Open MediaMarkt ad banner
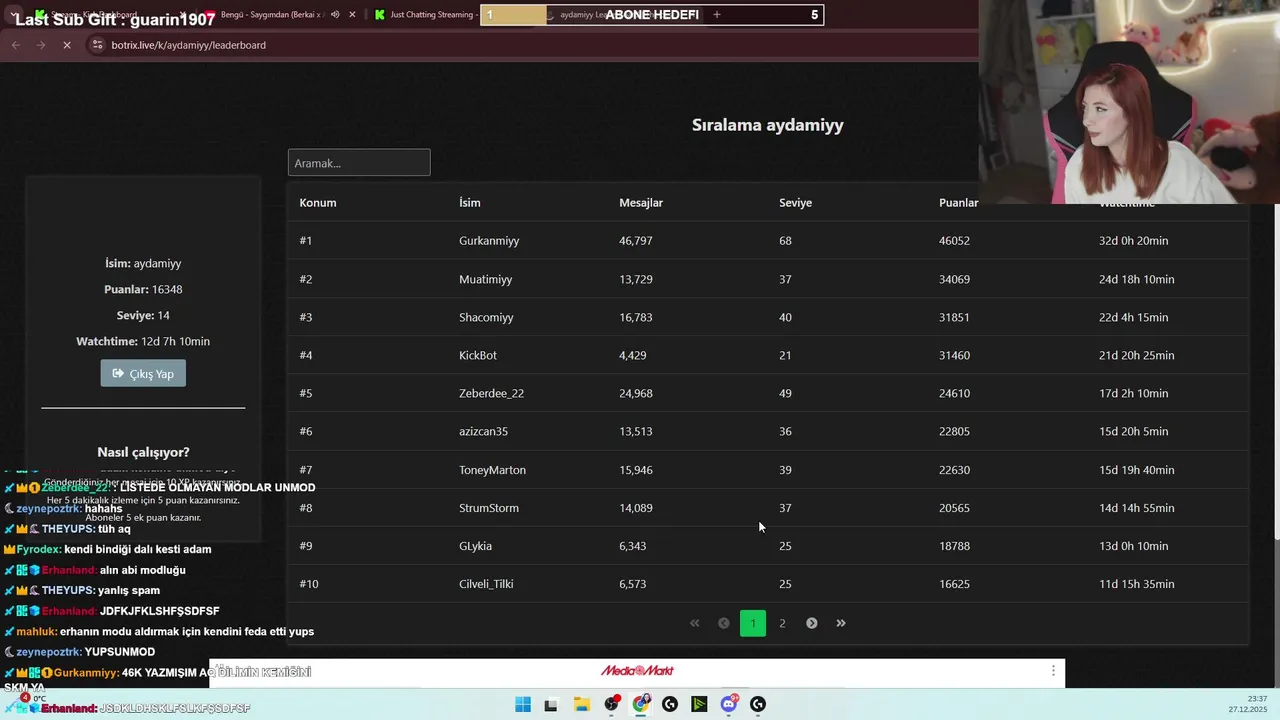The image size is (1280, 720). tap(637, 671)
